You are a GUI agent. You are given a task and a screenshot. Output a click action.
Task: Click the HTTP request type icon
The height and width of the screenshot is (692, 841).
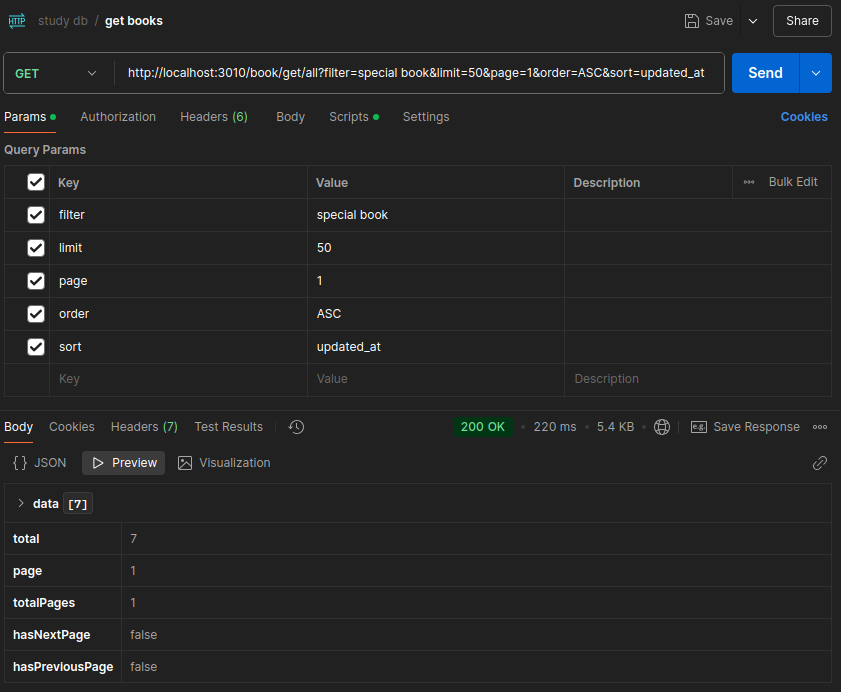17,21
